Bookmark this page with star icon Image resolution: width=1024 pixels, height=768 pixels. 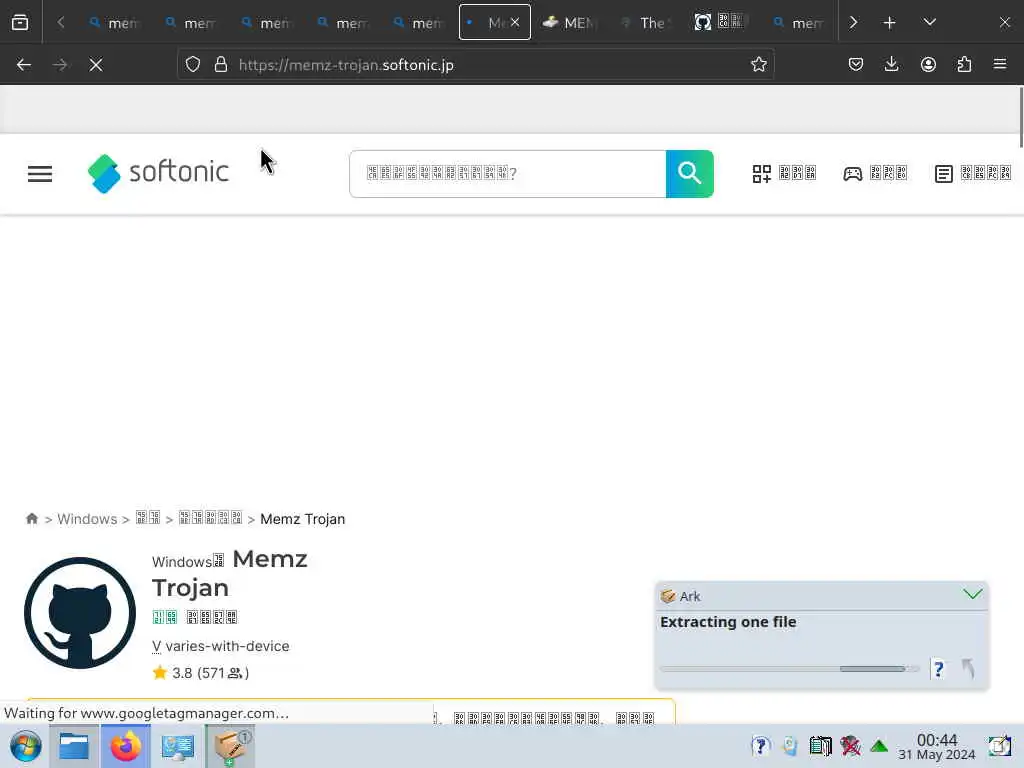[758, 65]
